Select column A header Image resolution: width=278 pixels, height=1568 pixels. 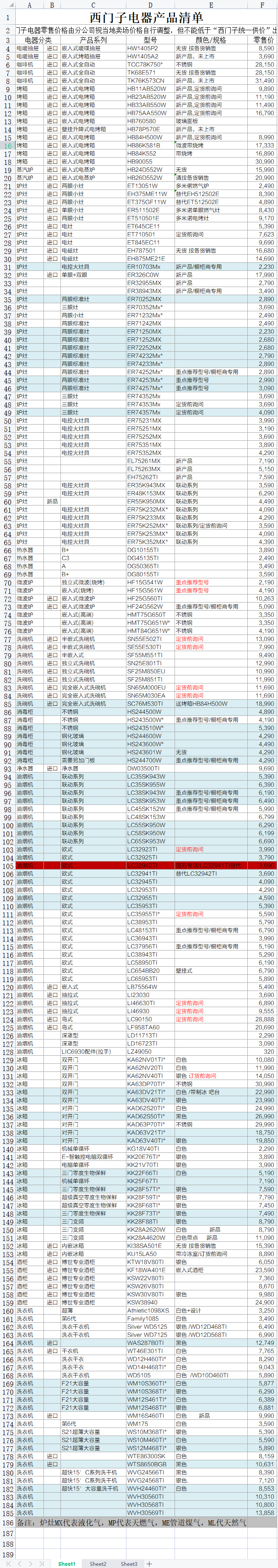pyautogui.click(x=29, y=5)
